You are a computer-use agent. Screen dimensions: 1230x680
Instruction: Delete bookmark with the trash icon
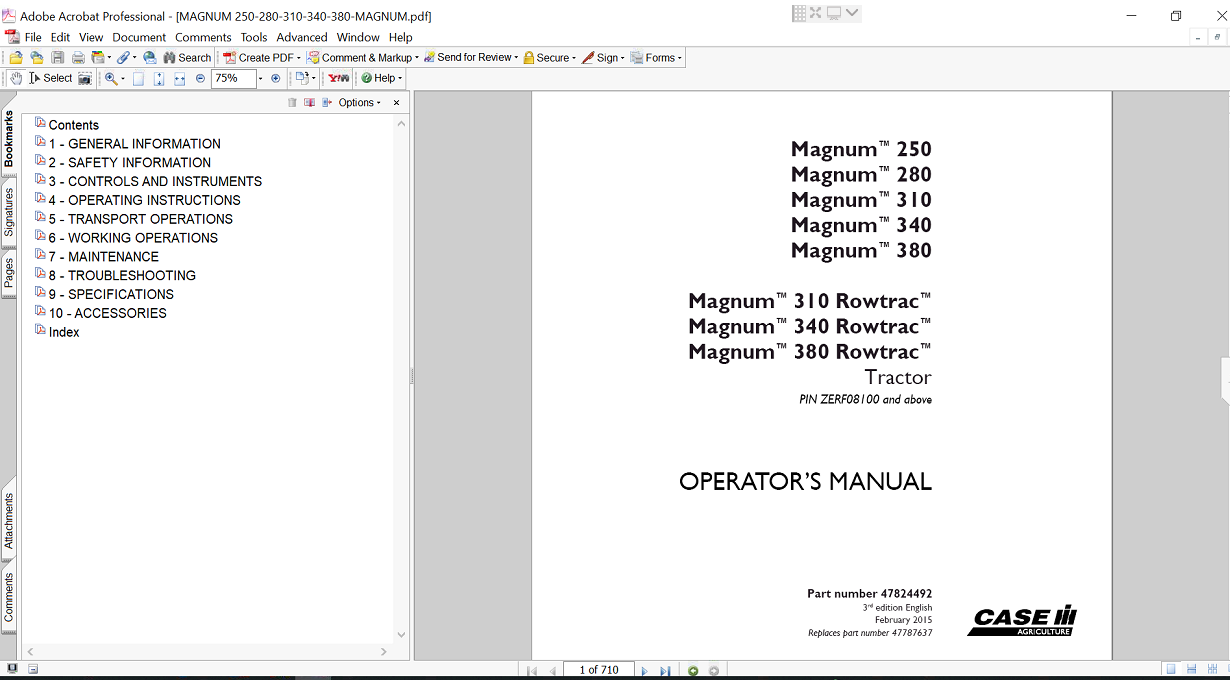click(292, 103)
